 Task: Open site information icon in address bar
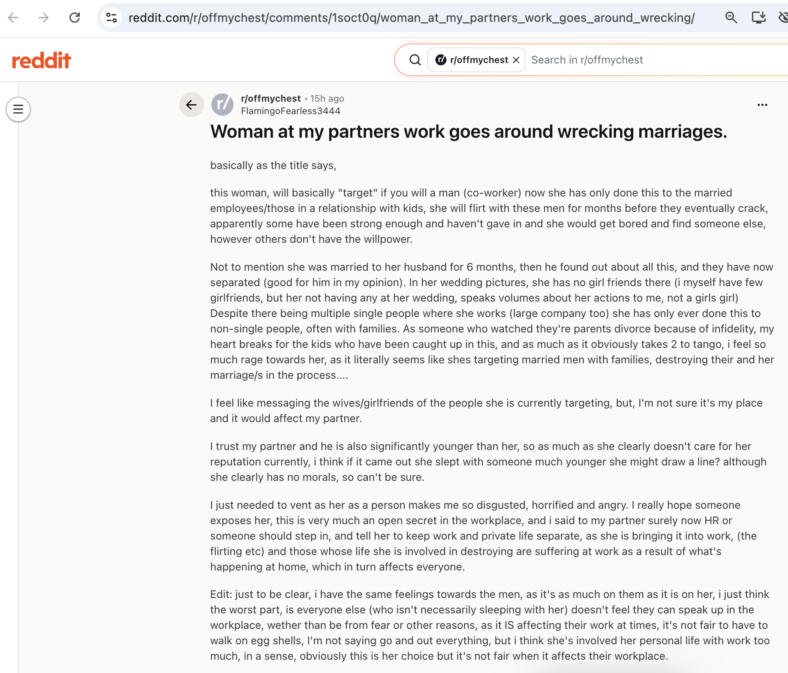(111, 18)
